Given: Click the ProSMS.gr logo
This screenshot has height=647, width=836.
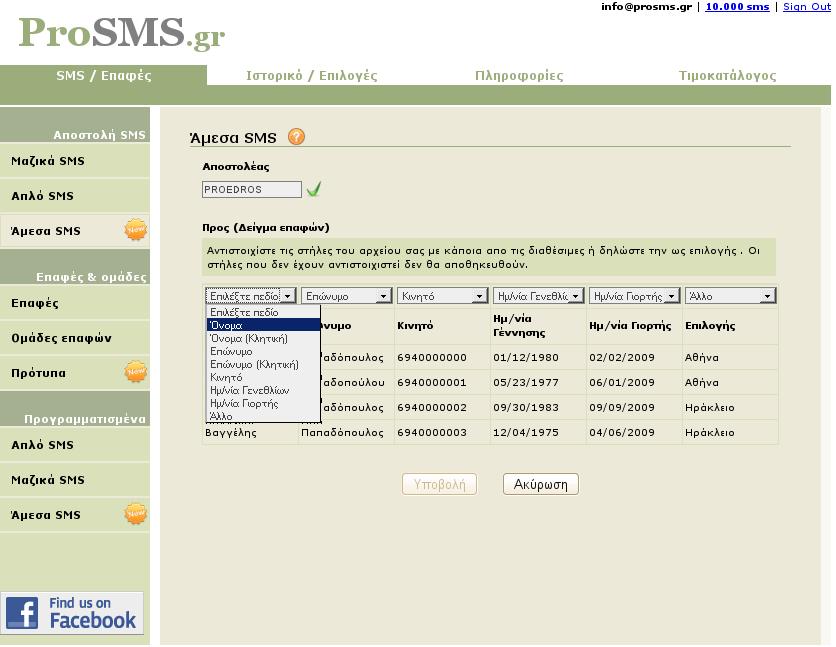Looking at the screenshot, I should 122,33.
